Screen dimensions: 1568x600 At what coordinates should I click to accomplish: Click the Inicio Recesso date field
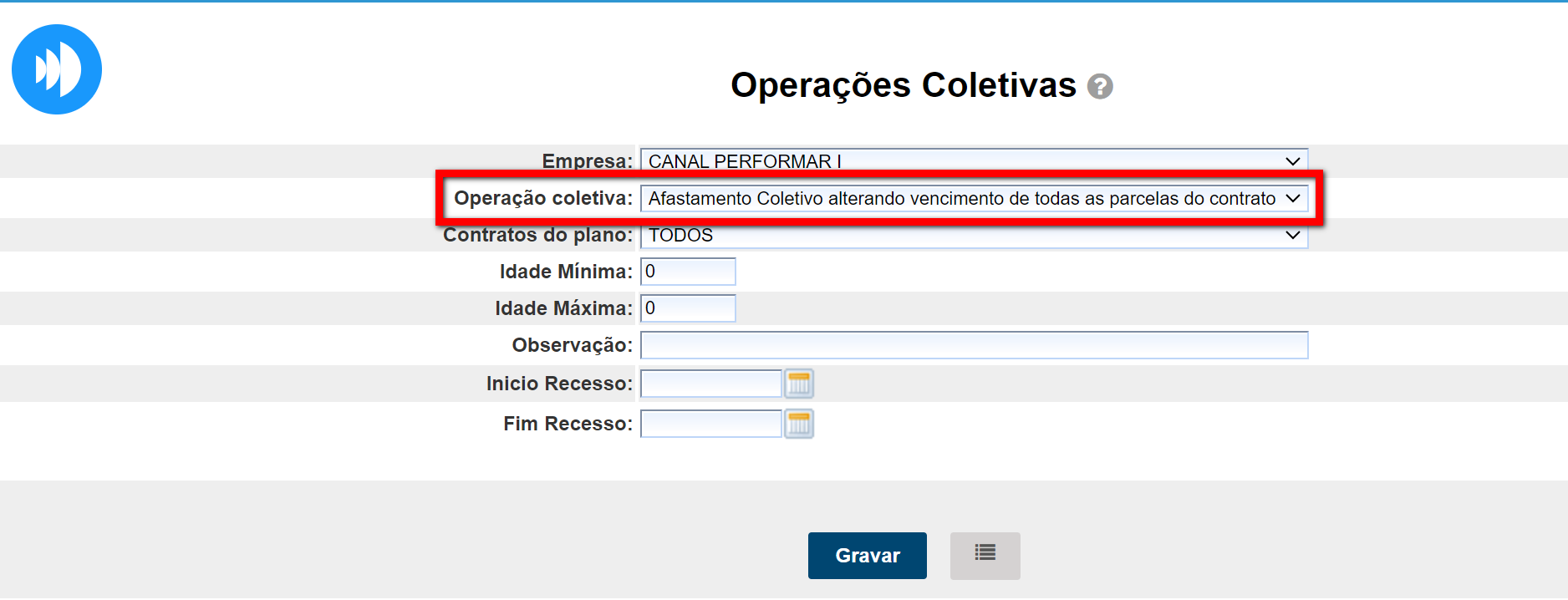coord(710,384)
